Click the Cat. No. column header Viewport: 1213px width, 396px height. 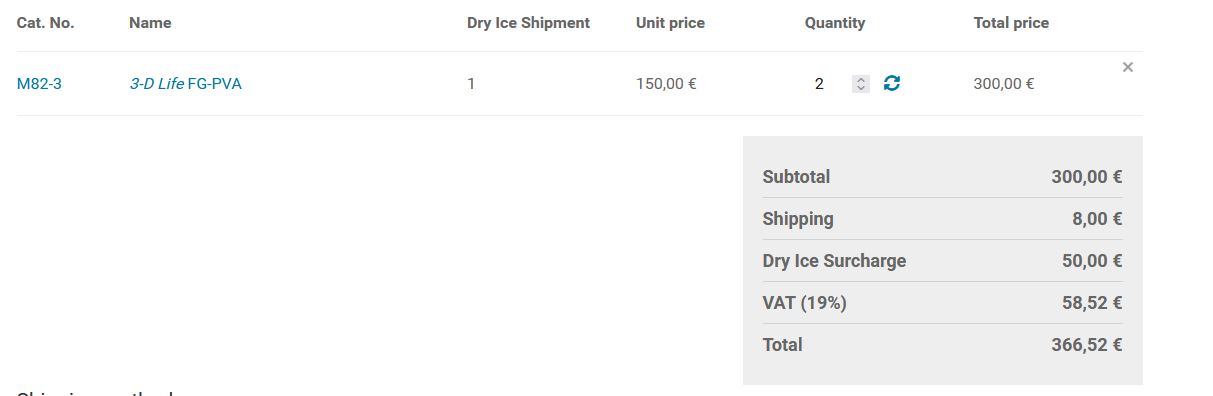(46, 22)
